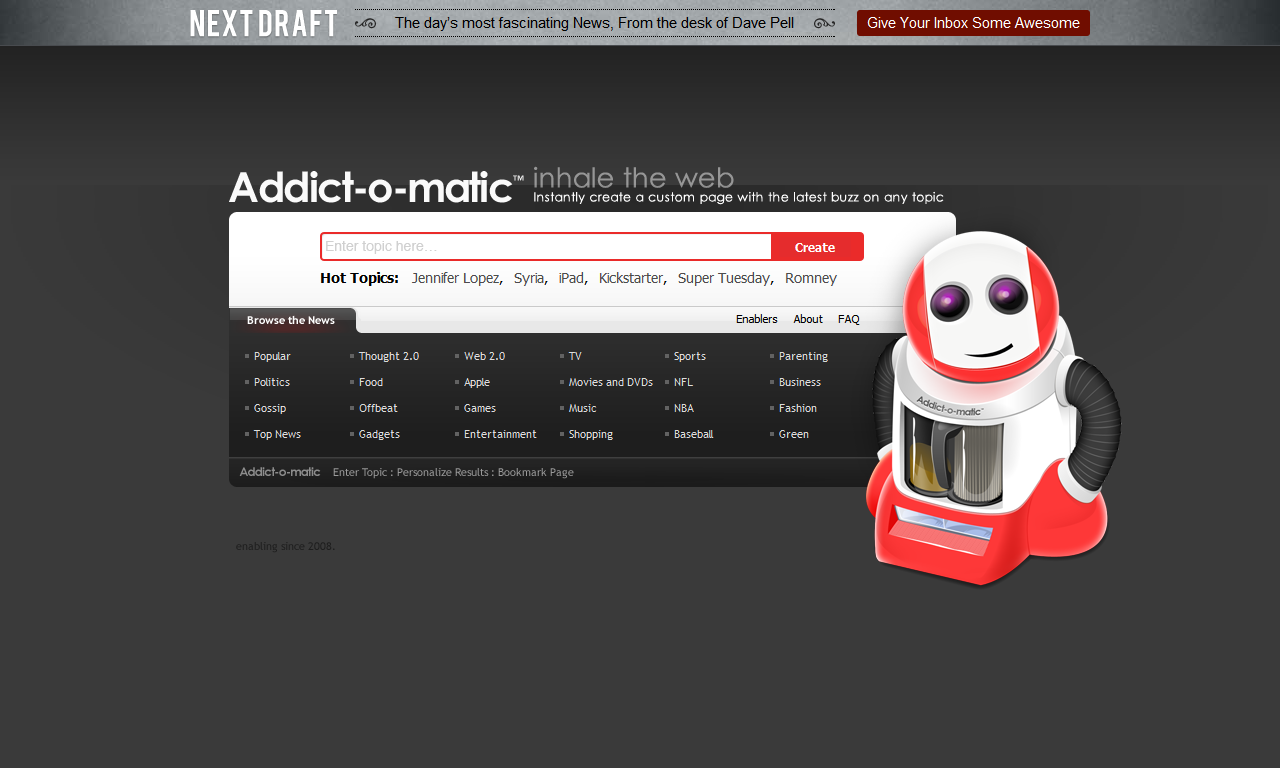This screenshot has height=768, width=1280.
Task: Select the Browse the News tab
Action: [x=291, y=320]
